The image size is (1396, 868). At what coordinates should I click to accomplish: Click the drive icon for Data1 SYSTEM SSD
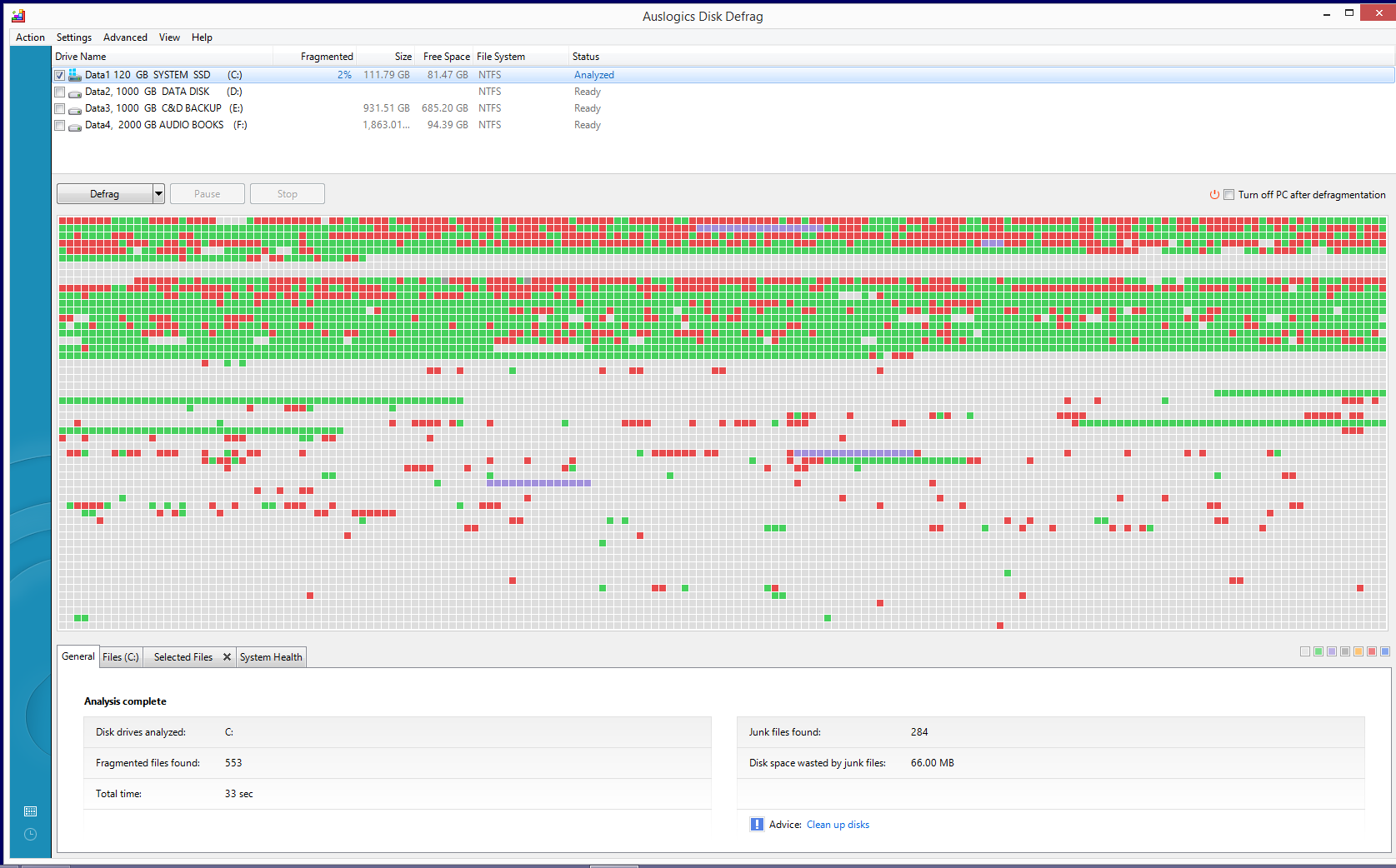75,75
